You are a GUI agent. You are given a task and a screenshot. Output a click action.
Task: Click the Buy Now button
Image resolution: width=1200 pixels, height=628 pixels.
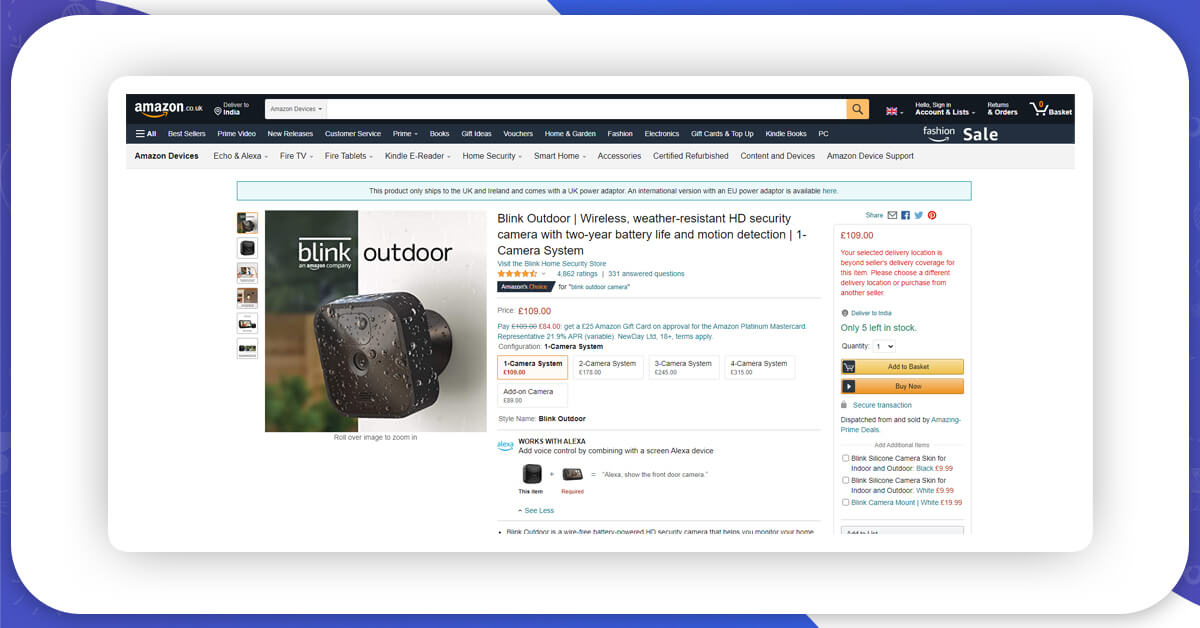[903, 386]
